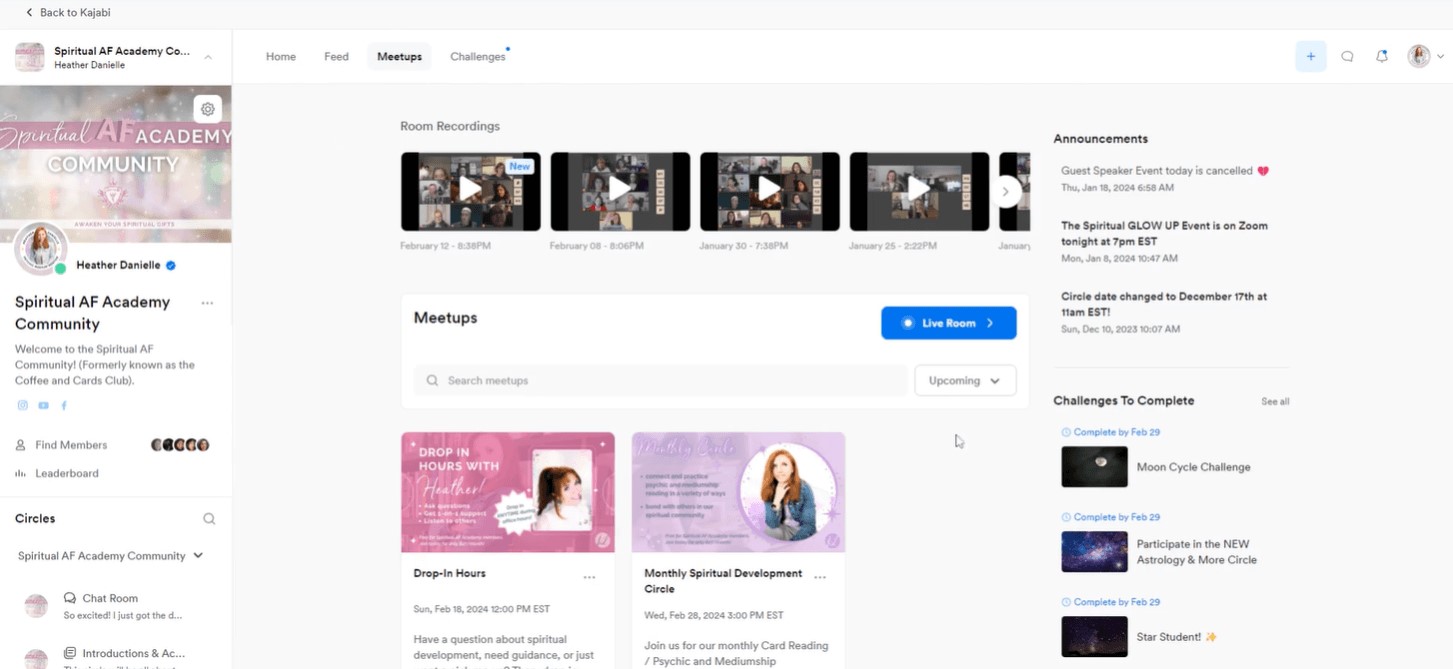Open the Monthly Circle meetup thumbnail
Screen dimensions: 1453x669
(738, 492)
